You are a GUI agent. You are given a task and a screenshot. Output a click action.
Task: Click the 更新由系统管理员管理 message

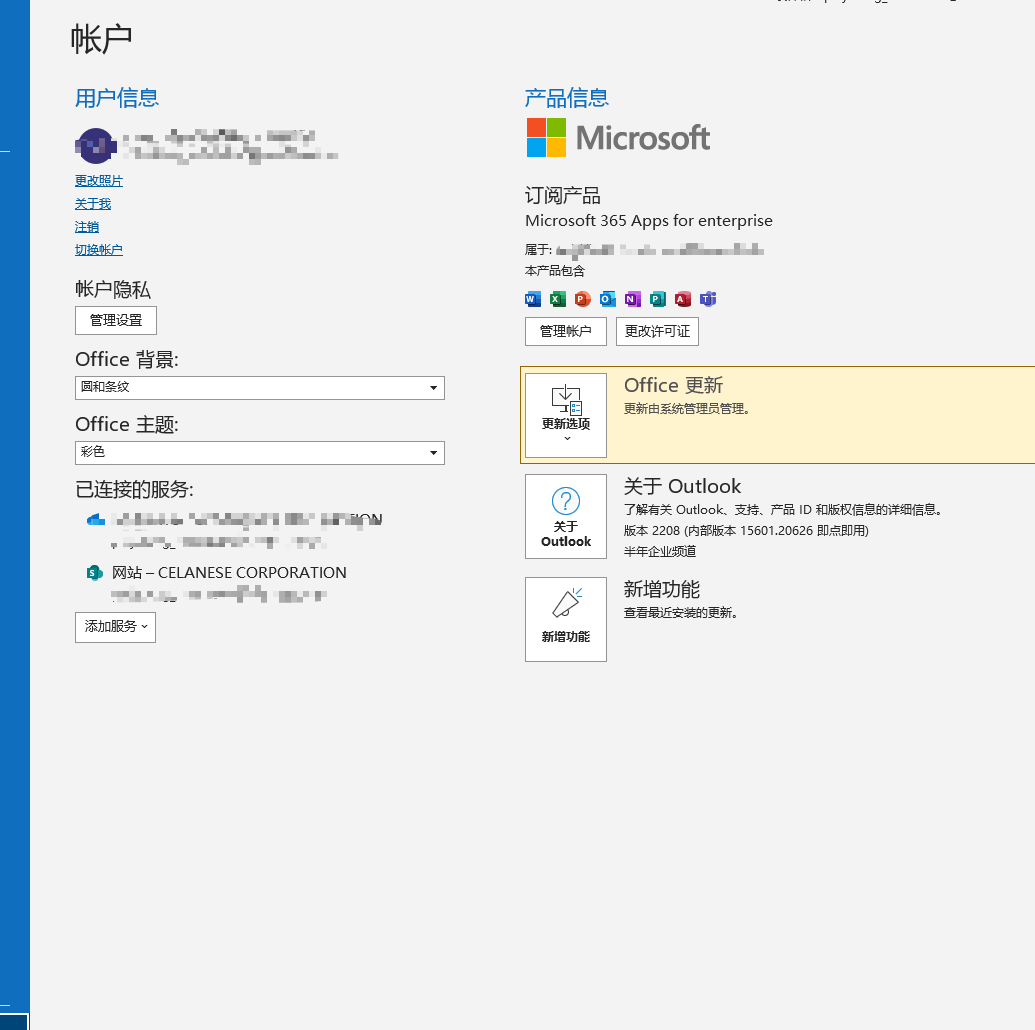[686, 409]
